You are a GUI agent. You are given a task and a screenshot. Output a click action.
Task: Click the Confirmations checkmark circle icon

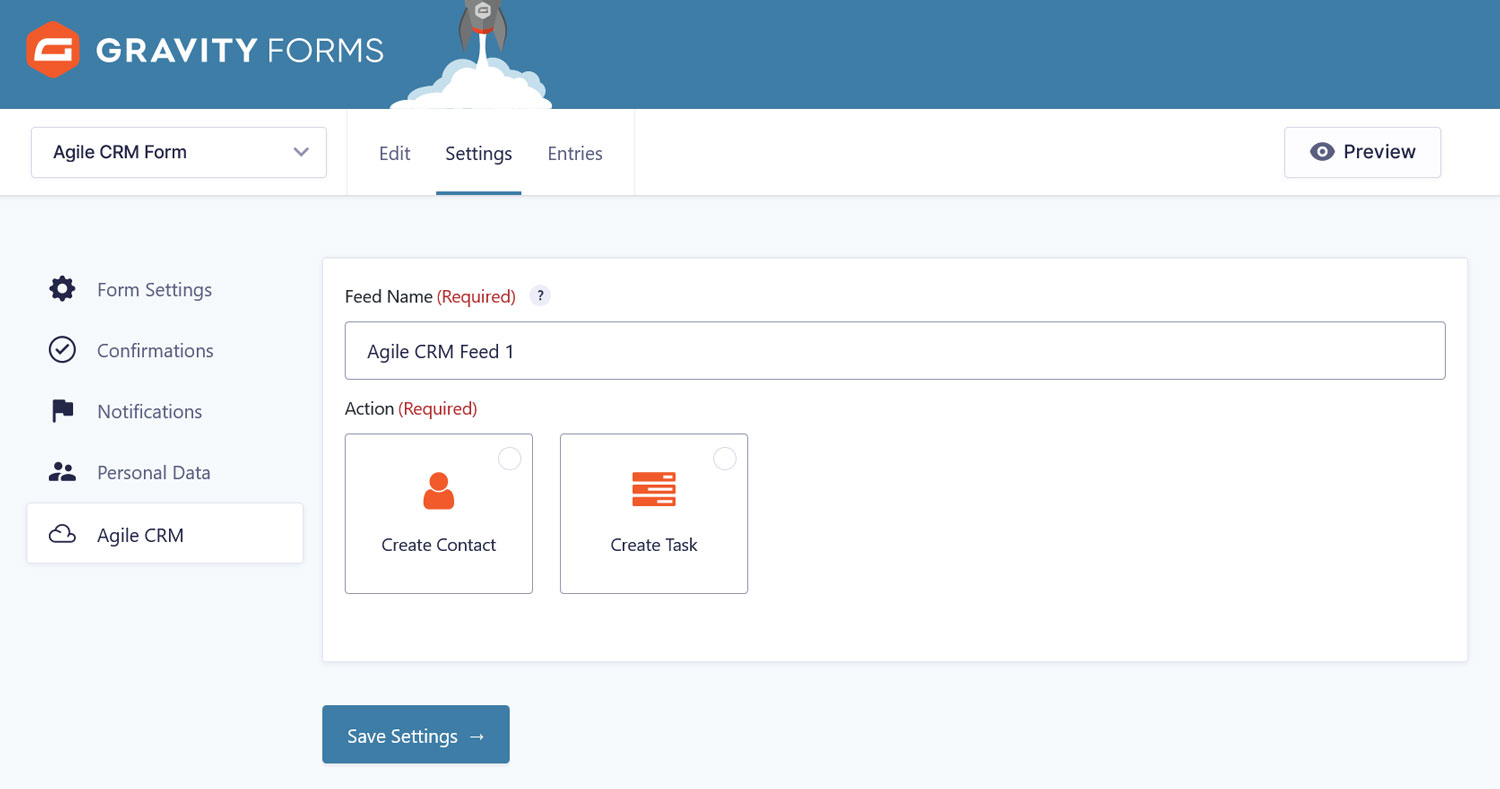(62, 350)
